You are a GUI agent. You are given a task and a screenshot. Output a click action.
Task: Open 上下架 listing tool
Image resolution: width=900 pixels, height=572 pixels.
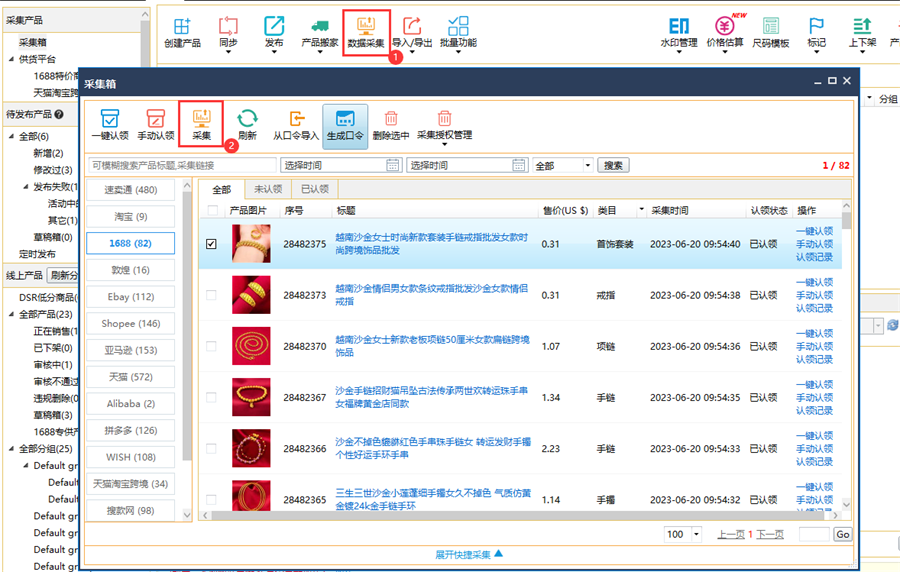[x=862, y=33]
